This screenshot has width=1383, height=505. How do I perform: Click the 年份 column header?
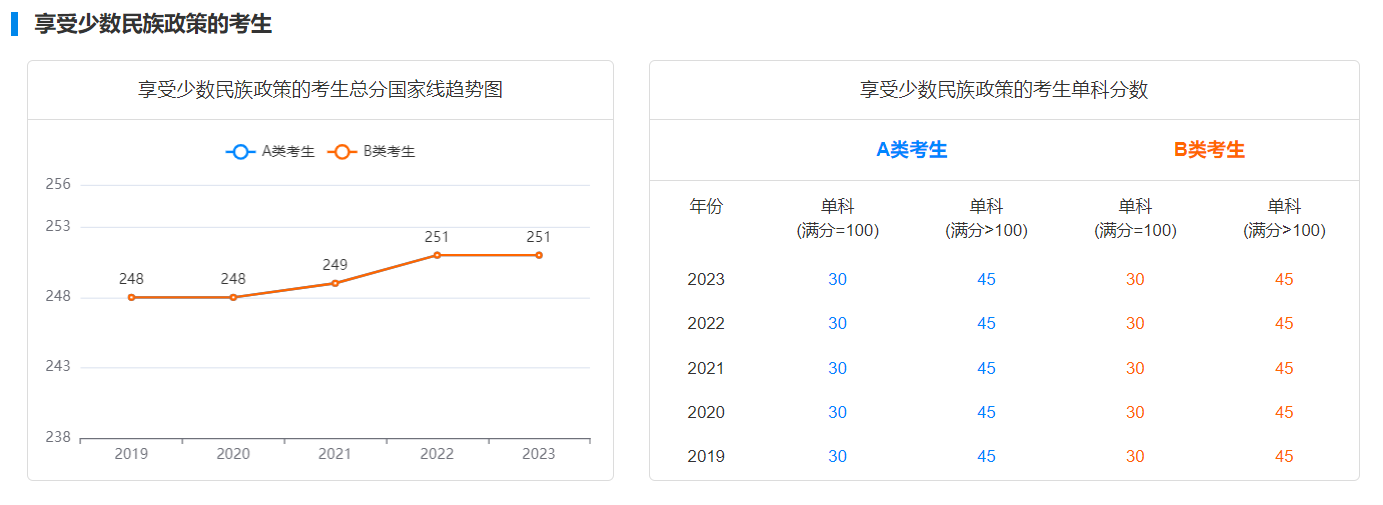coord(706,207)
